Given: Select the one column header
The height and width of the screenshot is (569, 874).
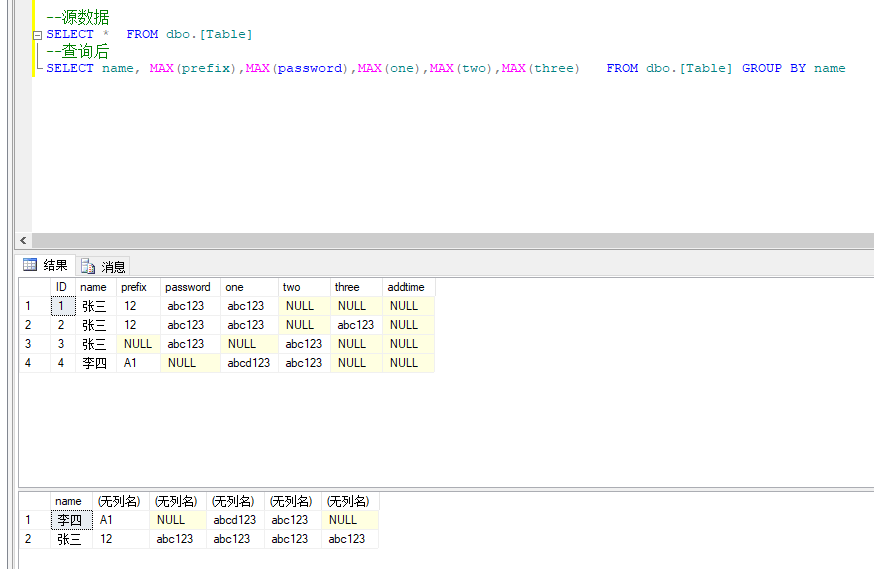Looking at the screenshot, I should point(249,287).
